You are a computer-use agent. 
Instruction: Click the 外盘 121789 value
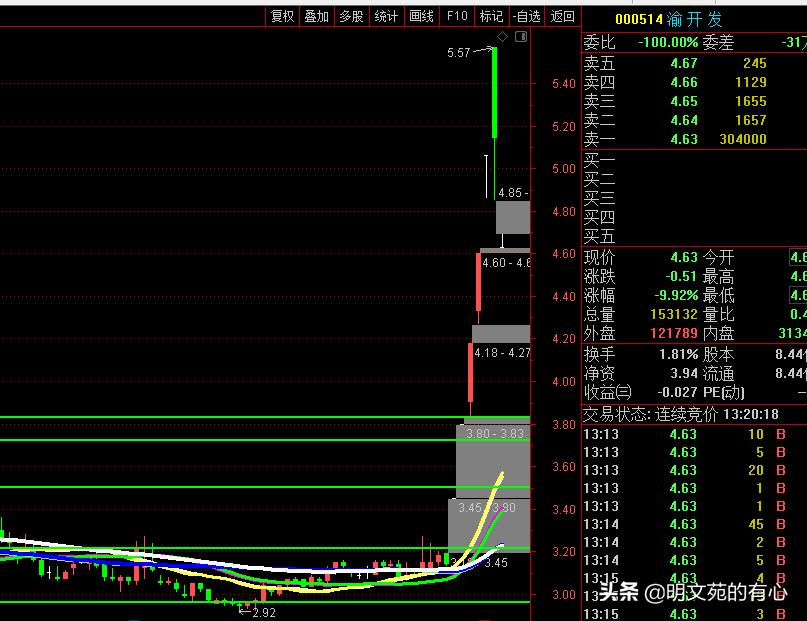(x=674, y=333)
